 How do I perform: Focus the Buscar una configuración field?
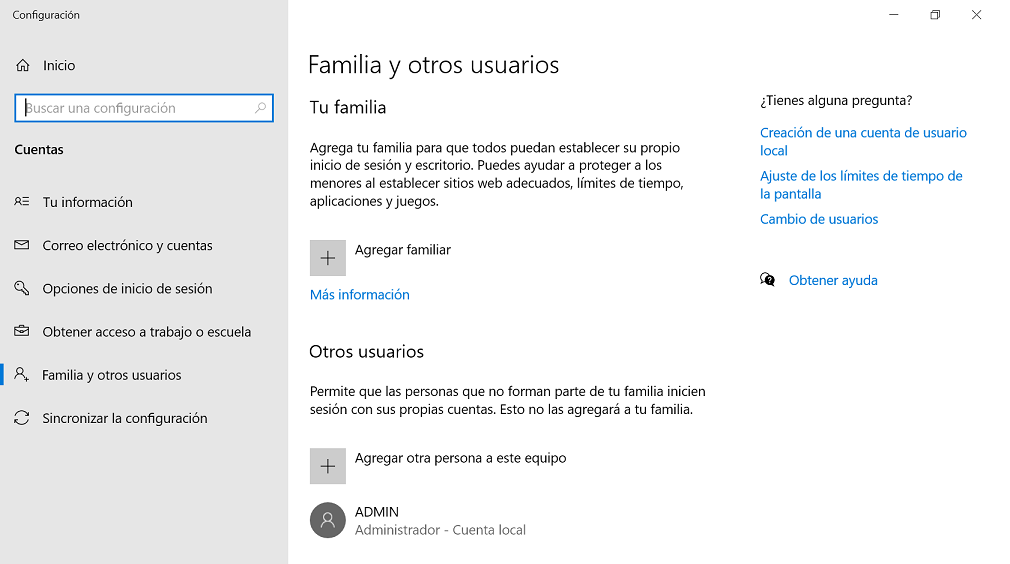[x=144, y=108]
